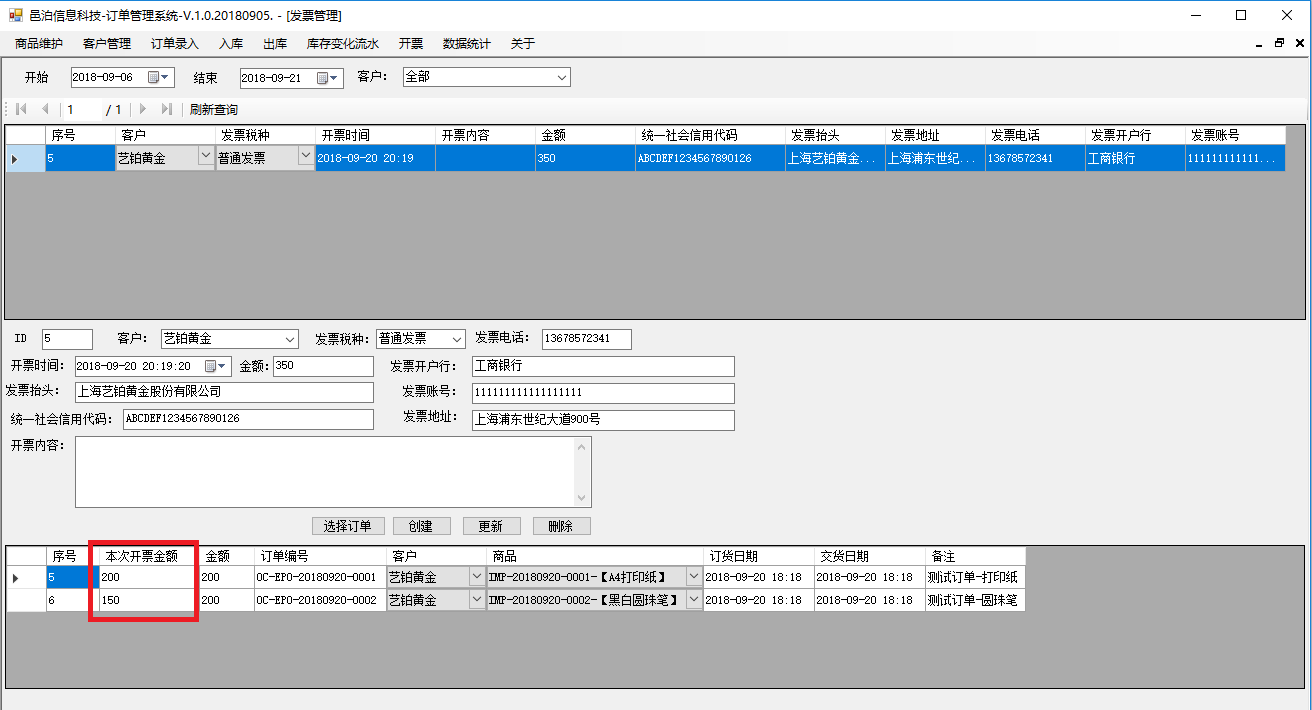
Task: Click 统一社会信用代码 input field
Action: click(248, 419)
